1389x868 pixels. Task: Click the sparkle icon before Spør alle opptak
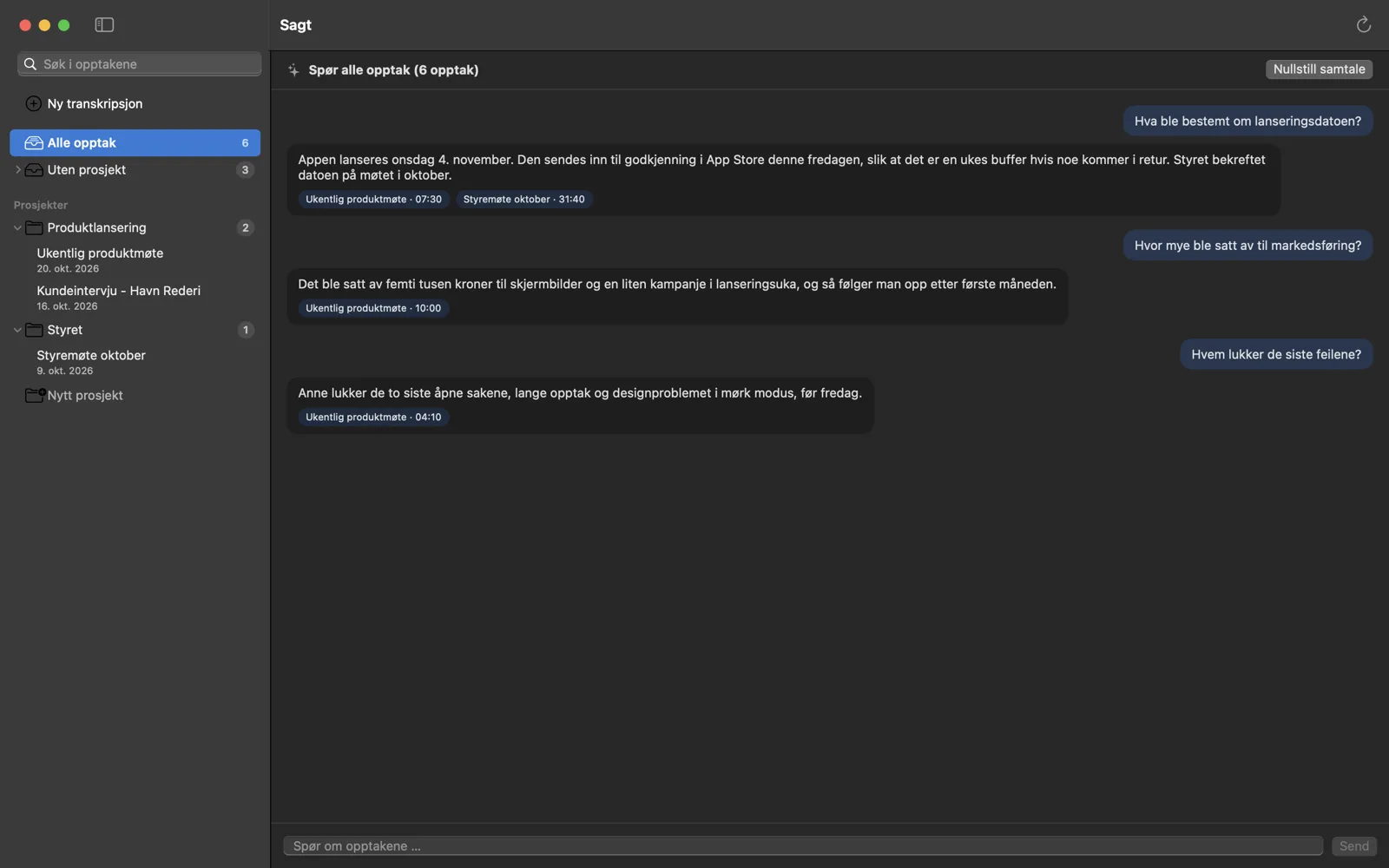click(x=293, y=70)
